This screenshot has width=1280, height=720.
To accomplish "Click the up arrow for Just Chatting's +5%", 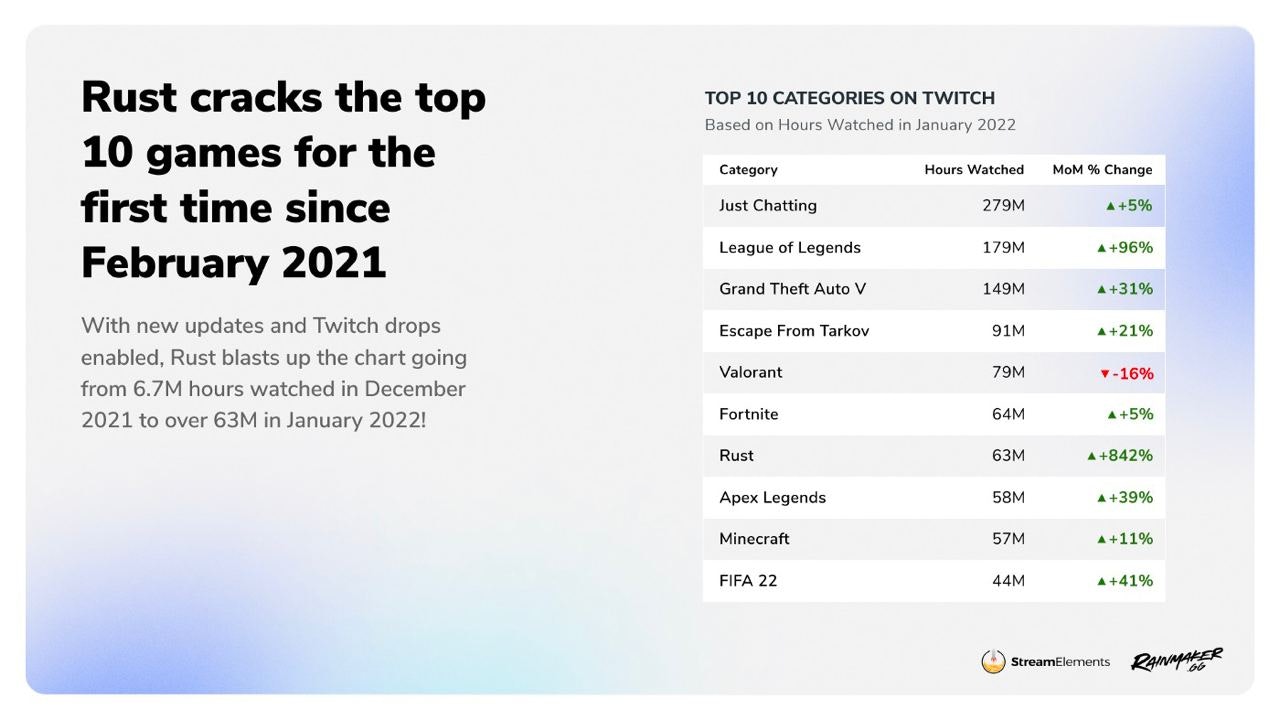I will (x=1110, y=207).
